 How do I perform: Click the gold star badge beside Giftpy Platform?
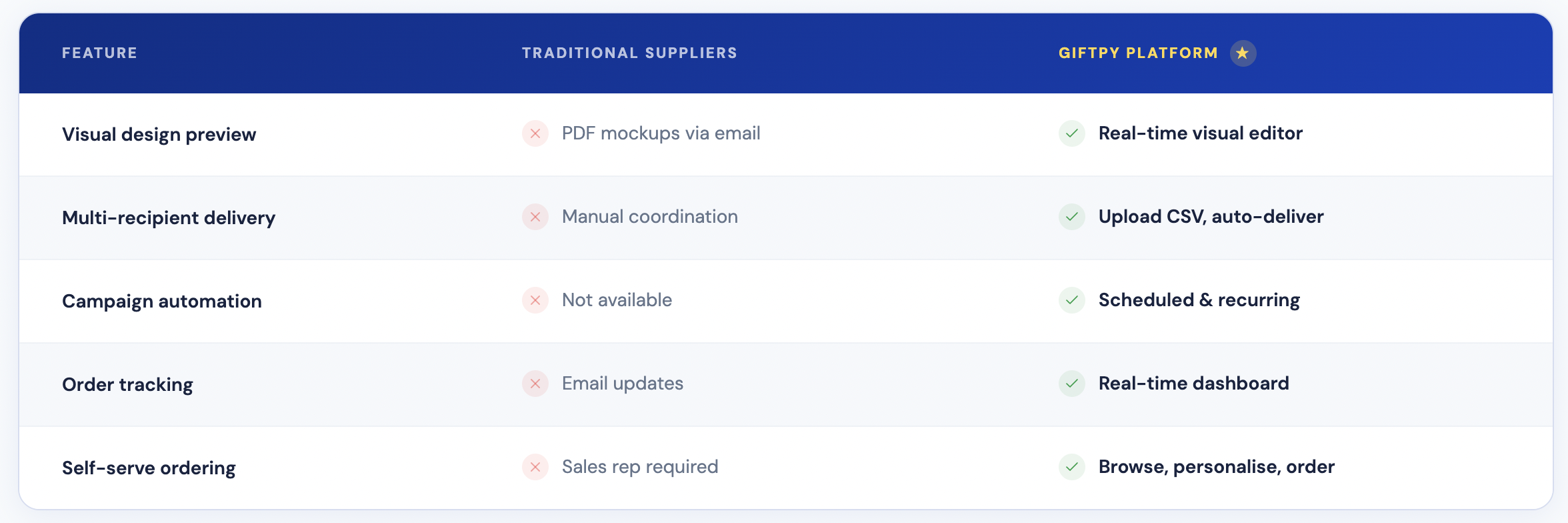coord(1243,53)
